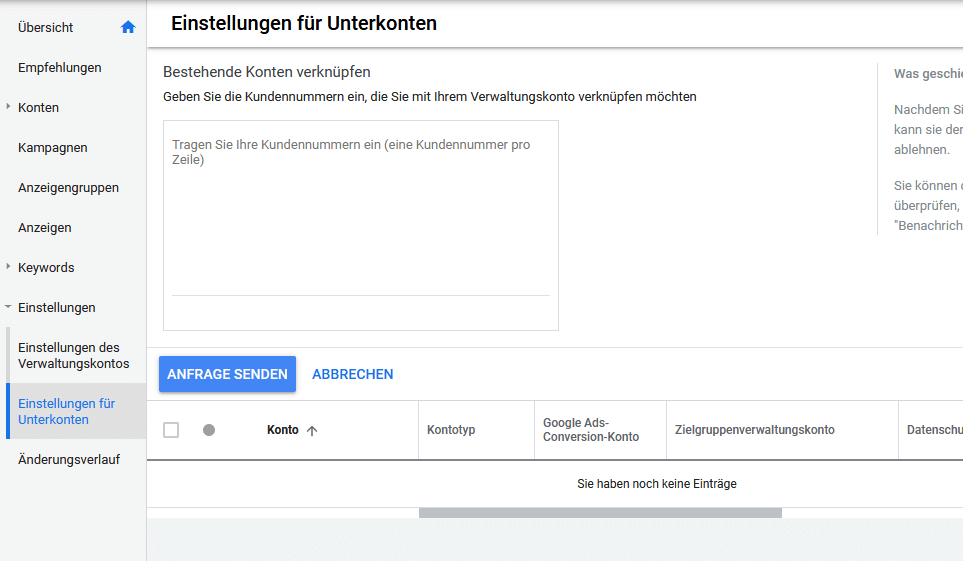Open Änderungsverlauf in the sidebar
The image size is (963, 561).
coord(69,460)
